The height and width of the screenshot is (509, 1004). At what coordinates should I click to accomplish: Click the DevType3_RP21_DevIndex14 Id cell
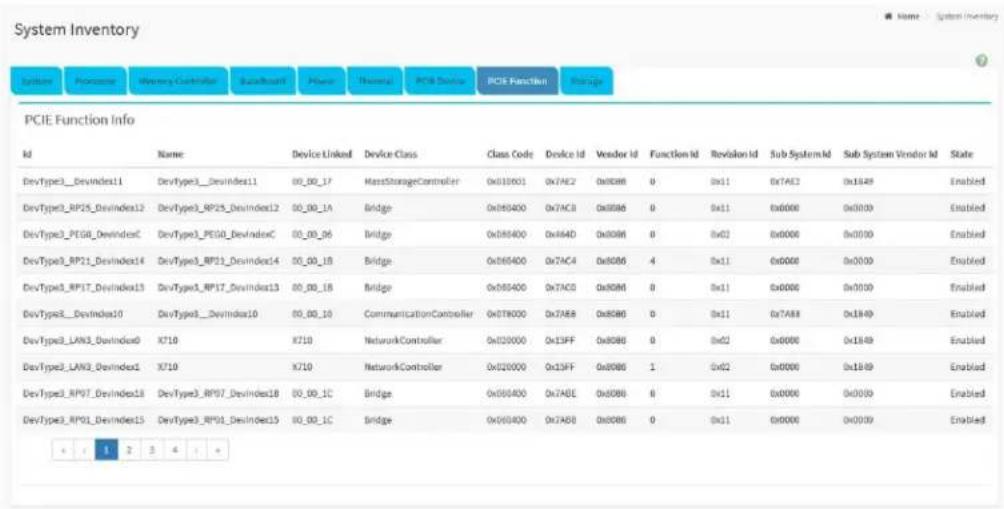pos(84,261)
